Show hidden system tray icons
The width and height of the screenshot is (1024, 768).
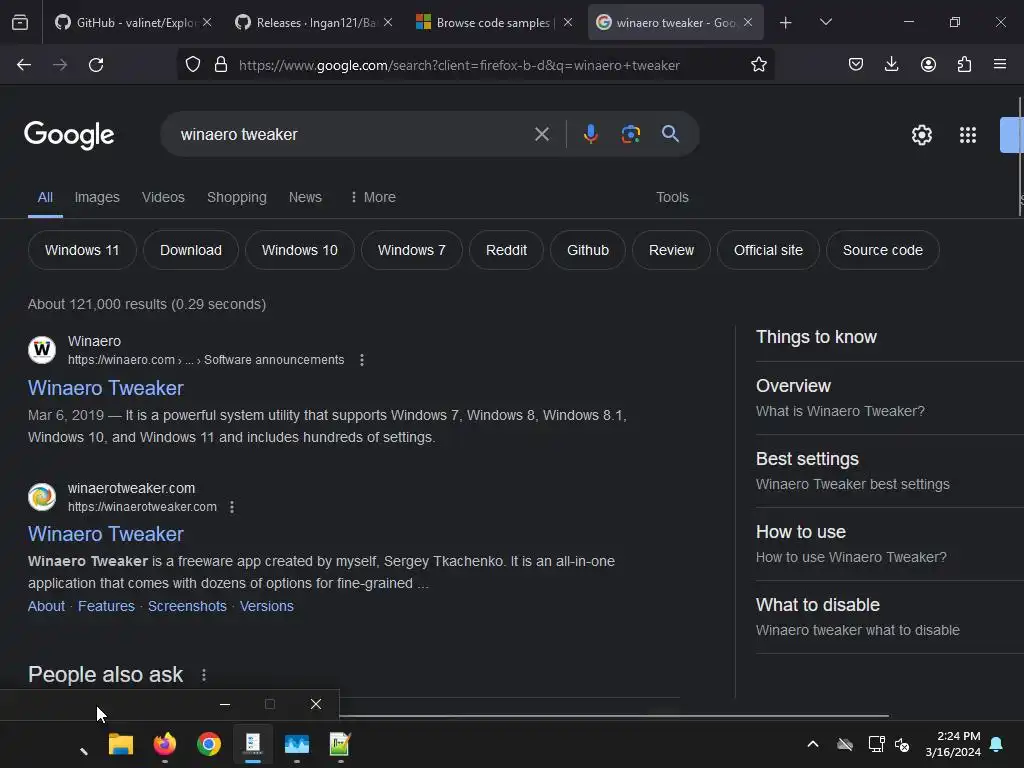813,744
